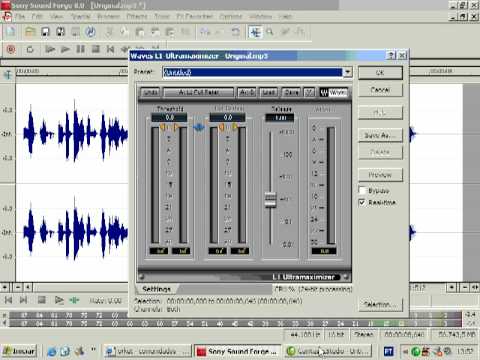Click the 44,100 Hz status bar entry
This screenshot has height=360, width=480.
click(x=306, y=334)
